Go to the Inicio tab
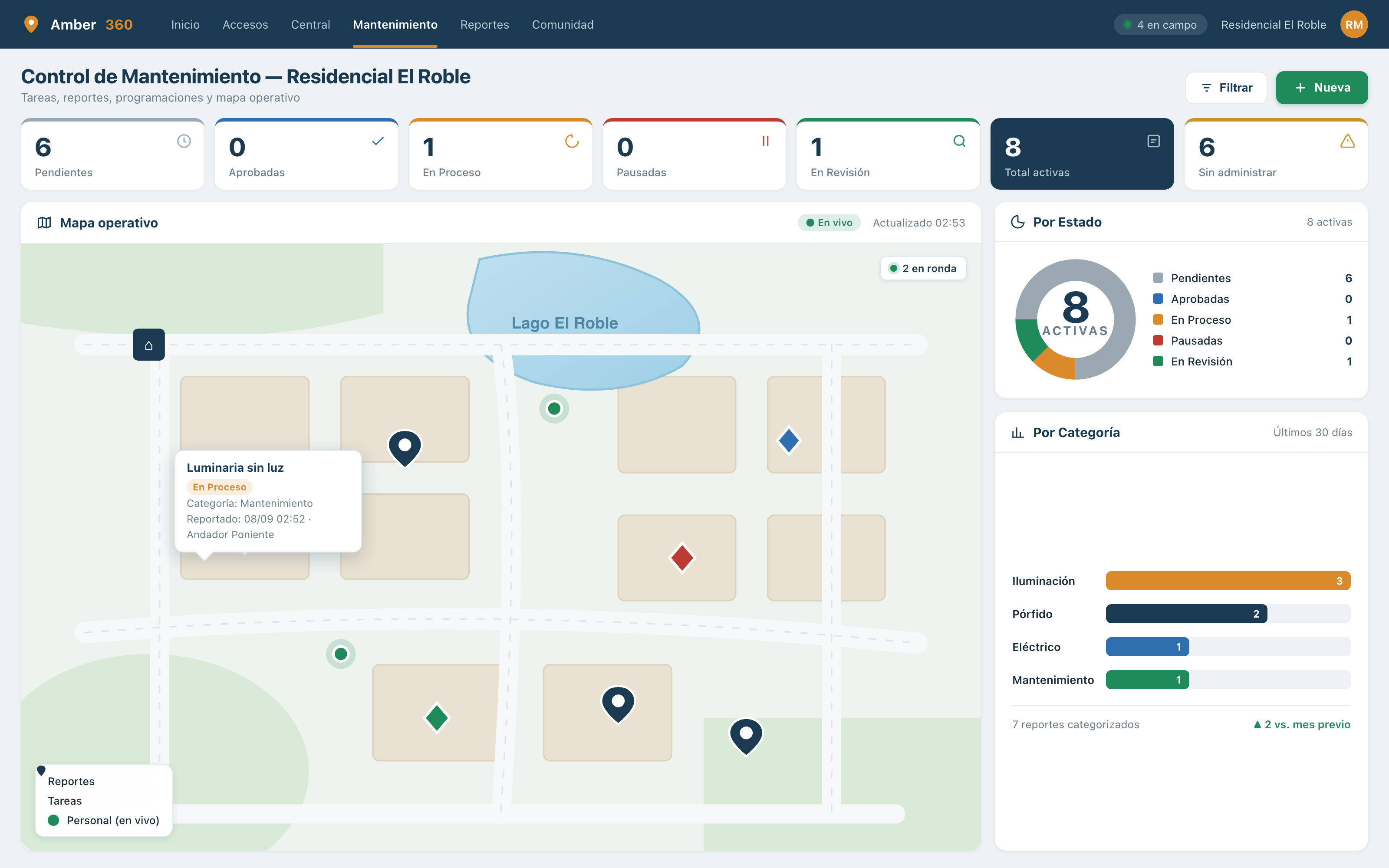 185,25
